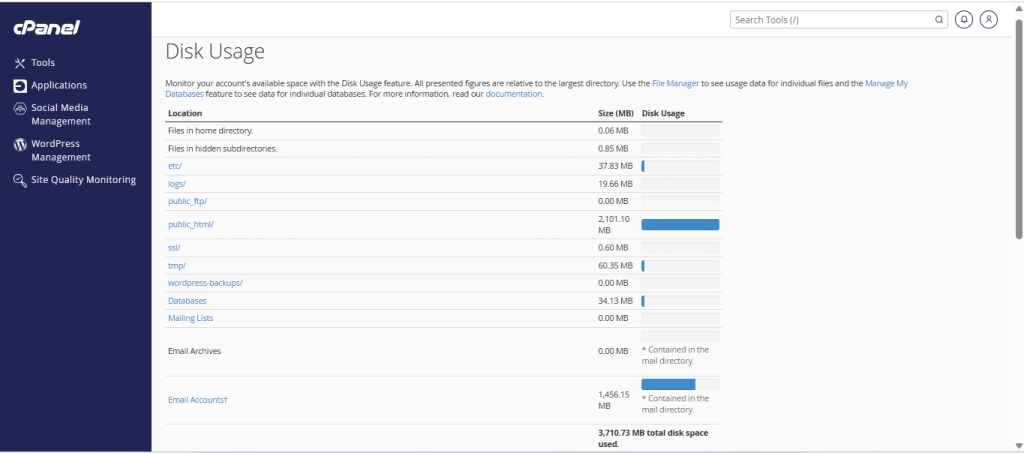
Task: Click the vertical page scrollbar
Action: click(x=1018, y=140)
